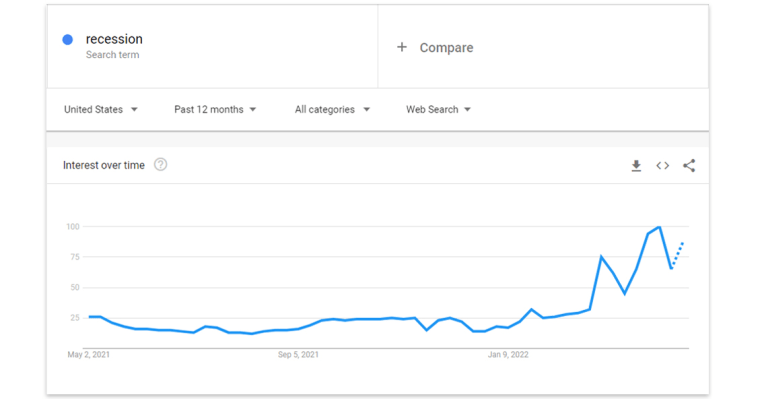The image size is (760, 399).
Task: Change the Web Search type dropdown
Action: click(438, 110)
